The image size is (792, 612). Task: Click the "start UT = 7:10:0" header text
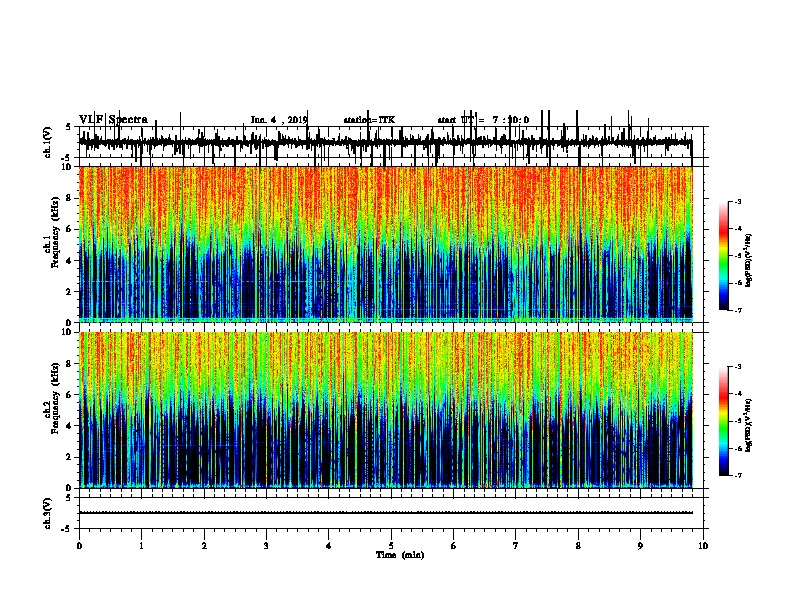[483, 120]
